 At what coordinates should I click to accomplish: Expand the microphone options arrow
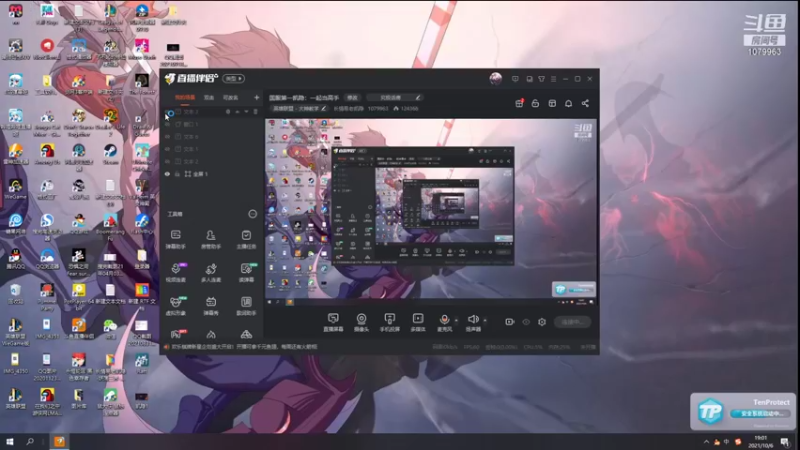point(456,320)
